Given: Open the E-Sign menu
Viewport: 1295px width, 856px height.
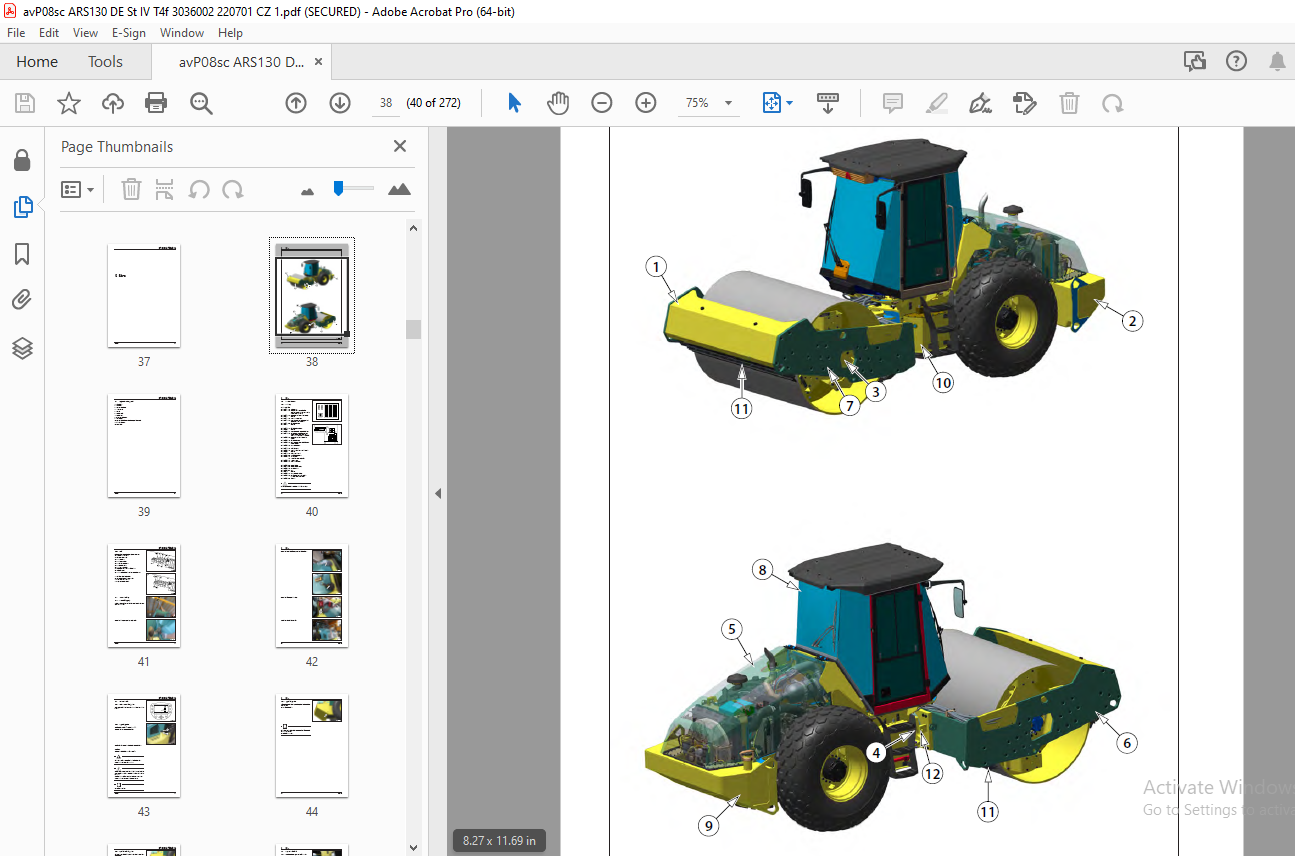Looking at the screenshot, I should click(x=129, y=33).
